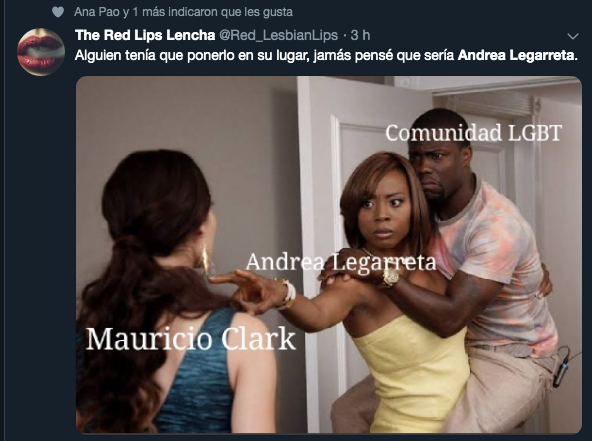Click the 'Andrea Legarreta' caption on meme
The image size is (592, 441).
click(341, 262)
